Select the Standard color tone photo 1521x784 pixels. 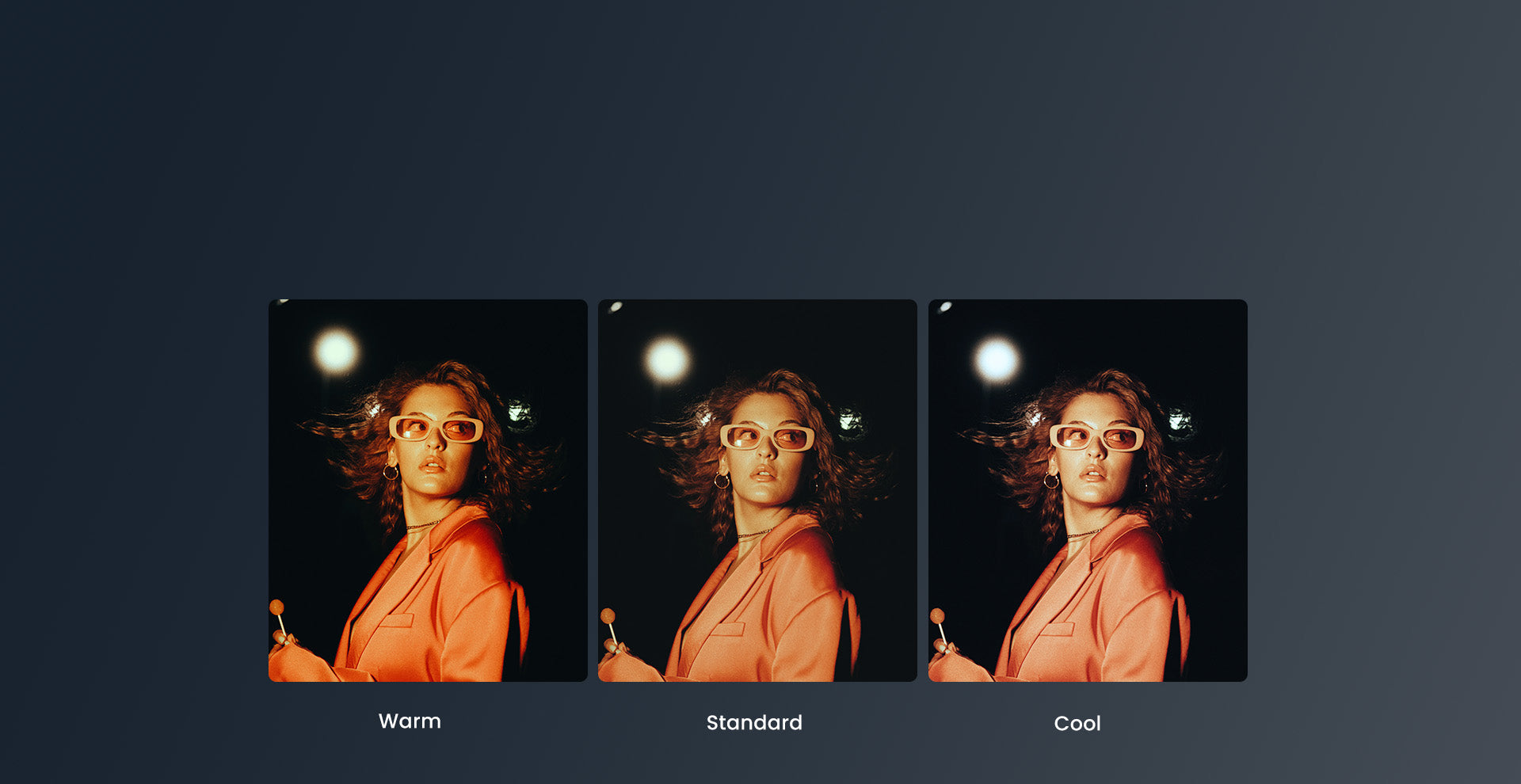[x=757, y=490]
